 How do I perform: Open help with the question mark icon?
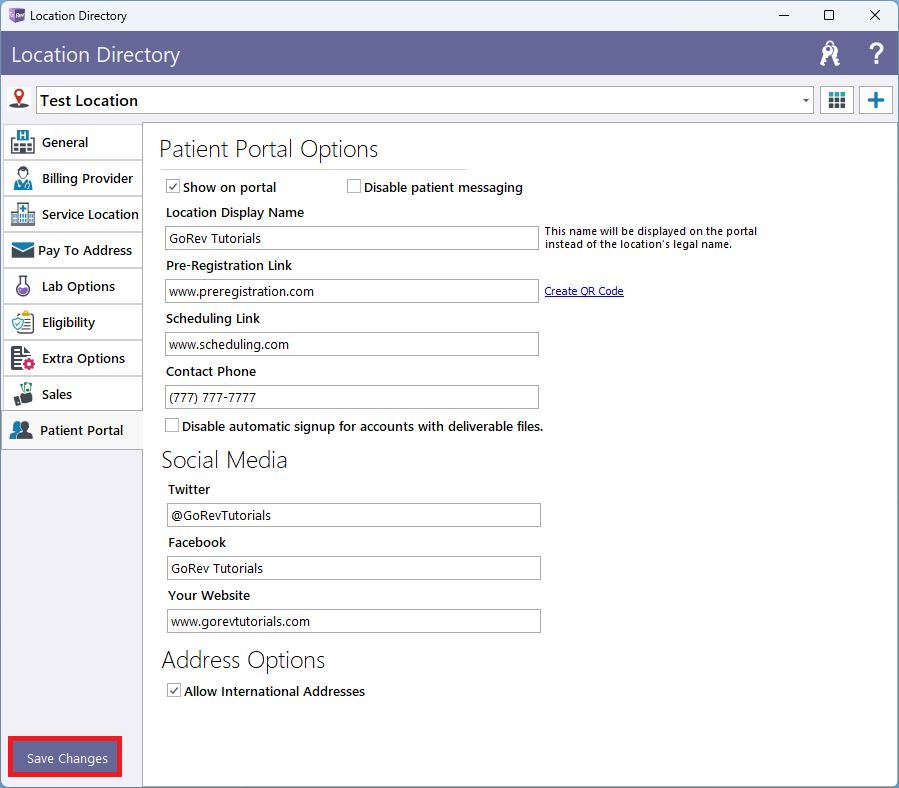(875, 54)
